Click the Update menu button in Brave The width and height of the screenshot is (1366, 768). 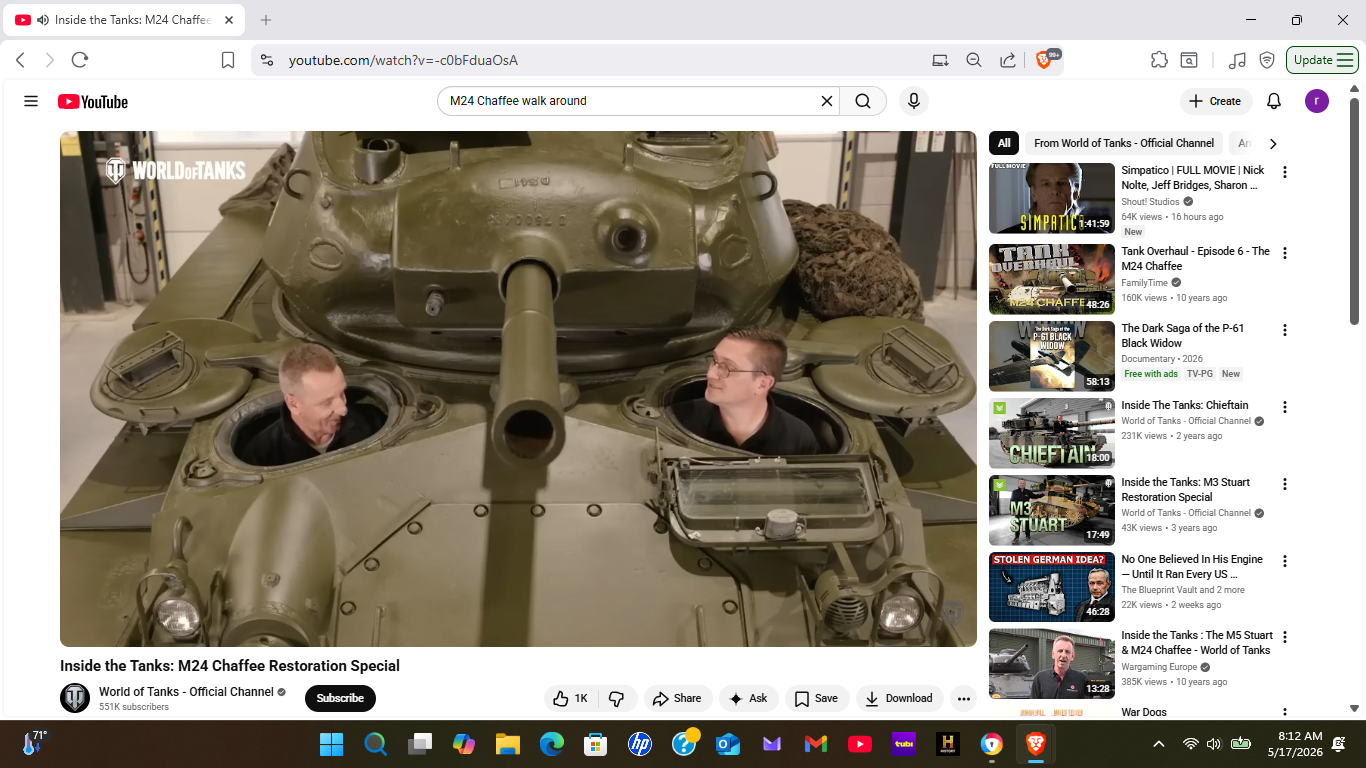1322,60
